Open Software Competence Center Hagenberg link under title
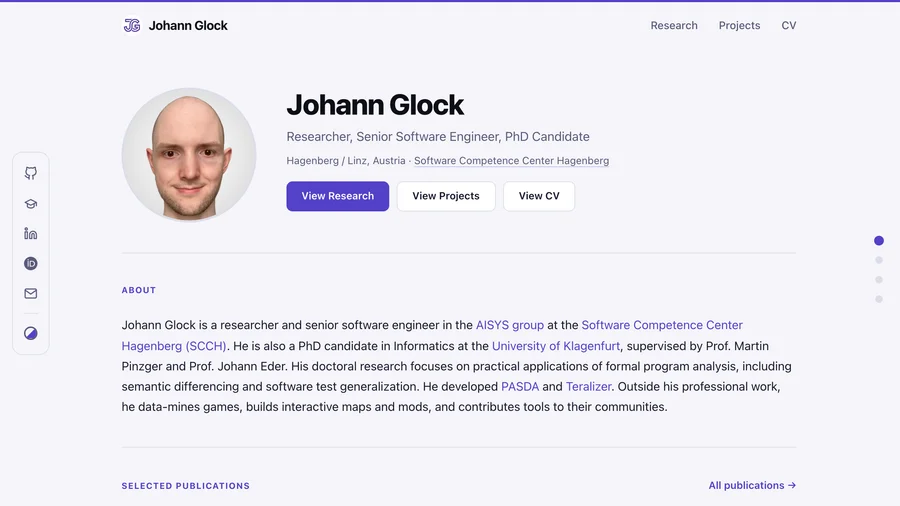This screenshot has height=506, width=900. 511,161
